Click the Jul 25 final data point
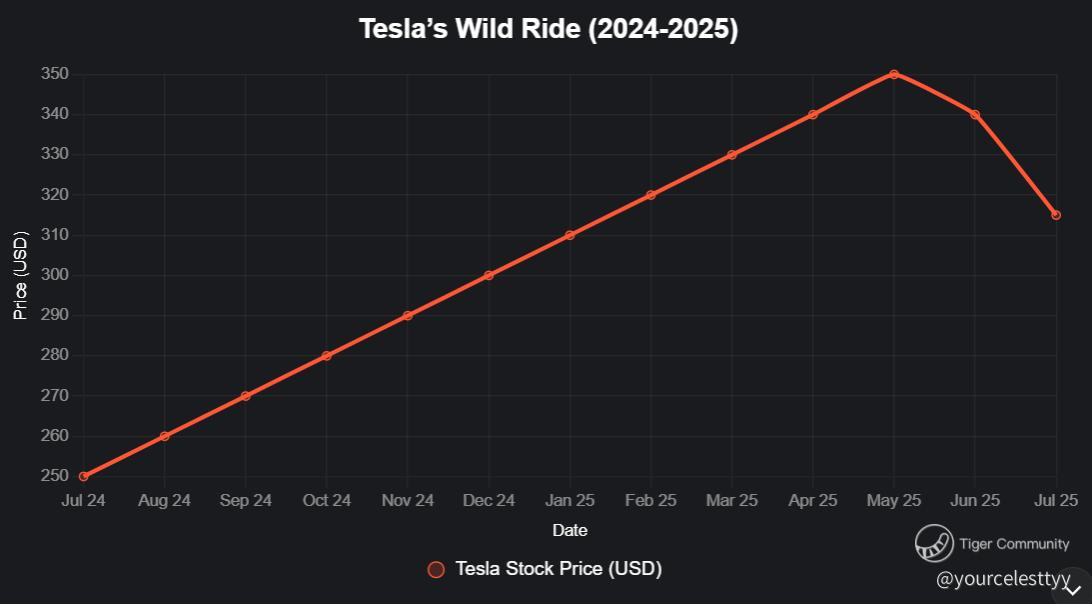This screenshot has width=1092, height=604. pos(1056,215)
